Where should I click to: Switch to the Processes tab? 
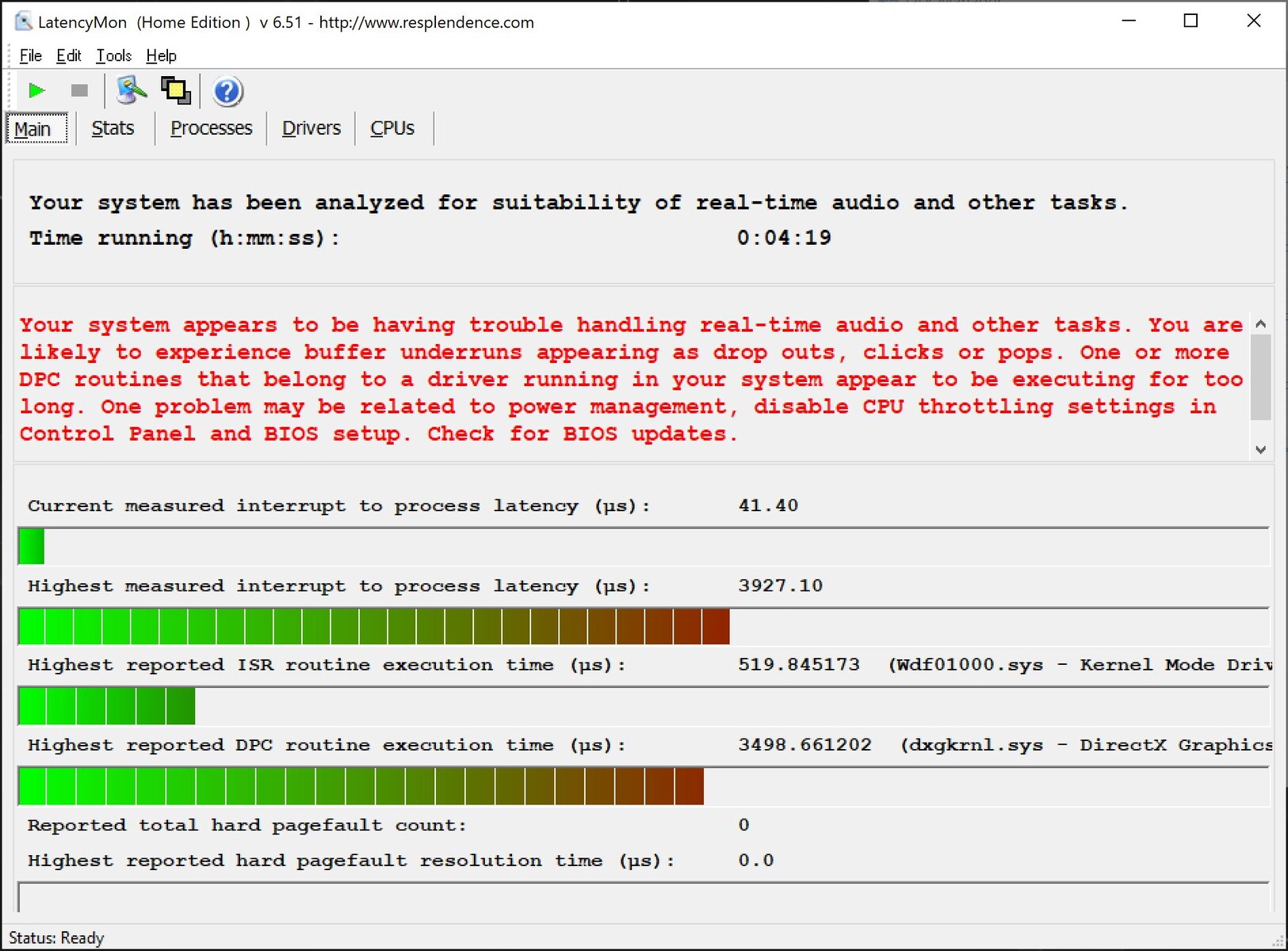tap(211, 128)
